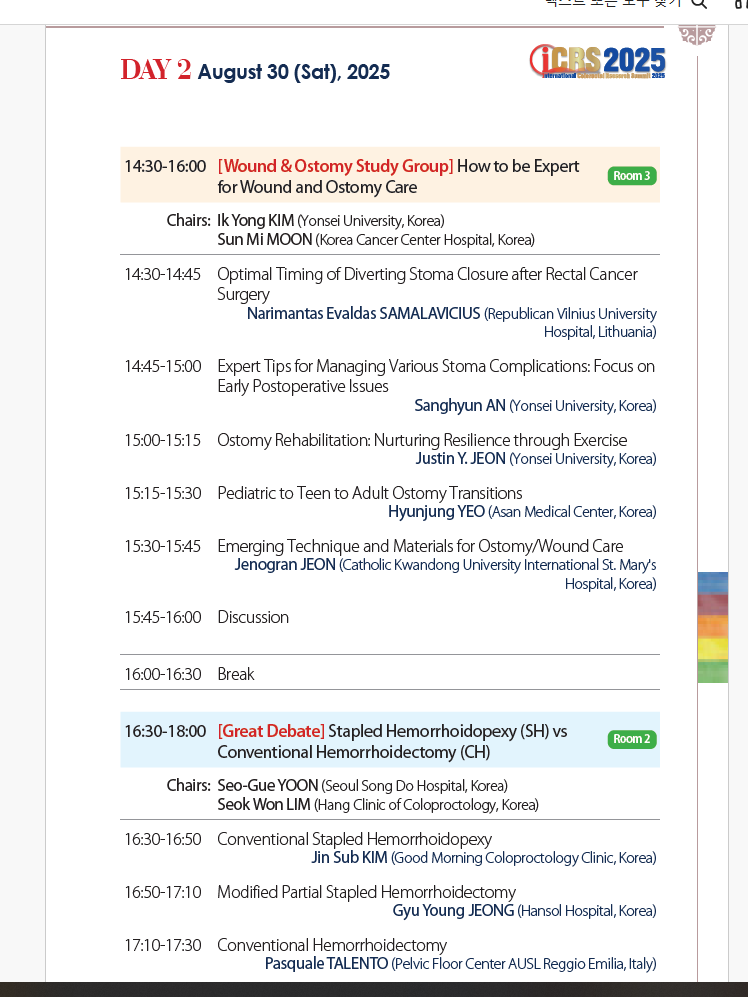748x997 pixels.
Task: Select chair name Seo-Gue YOON
Action: tap(268, 786)
